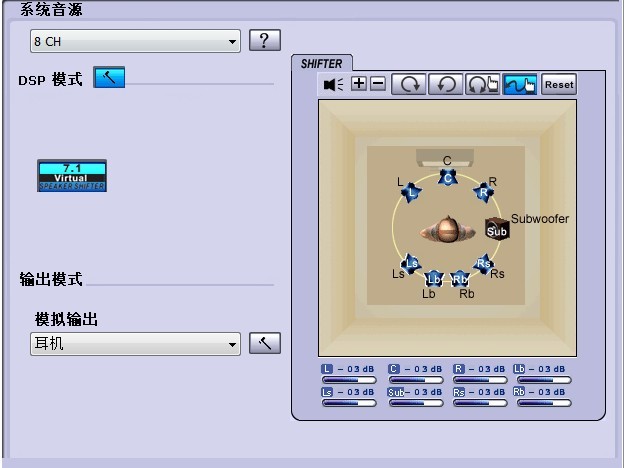This screenshot has width=624, height=468.
Task: Open DSP mode settings hammer icon
Action: 109,78
